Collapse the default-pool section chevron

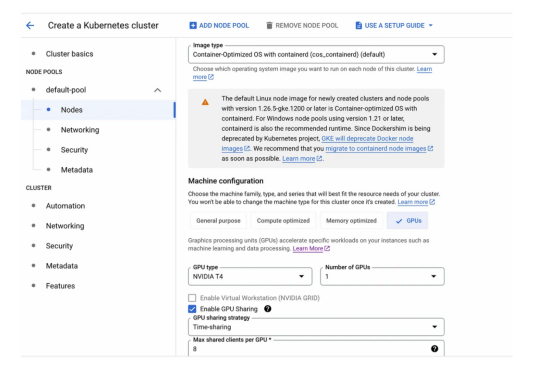pos(158,90)
